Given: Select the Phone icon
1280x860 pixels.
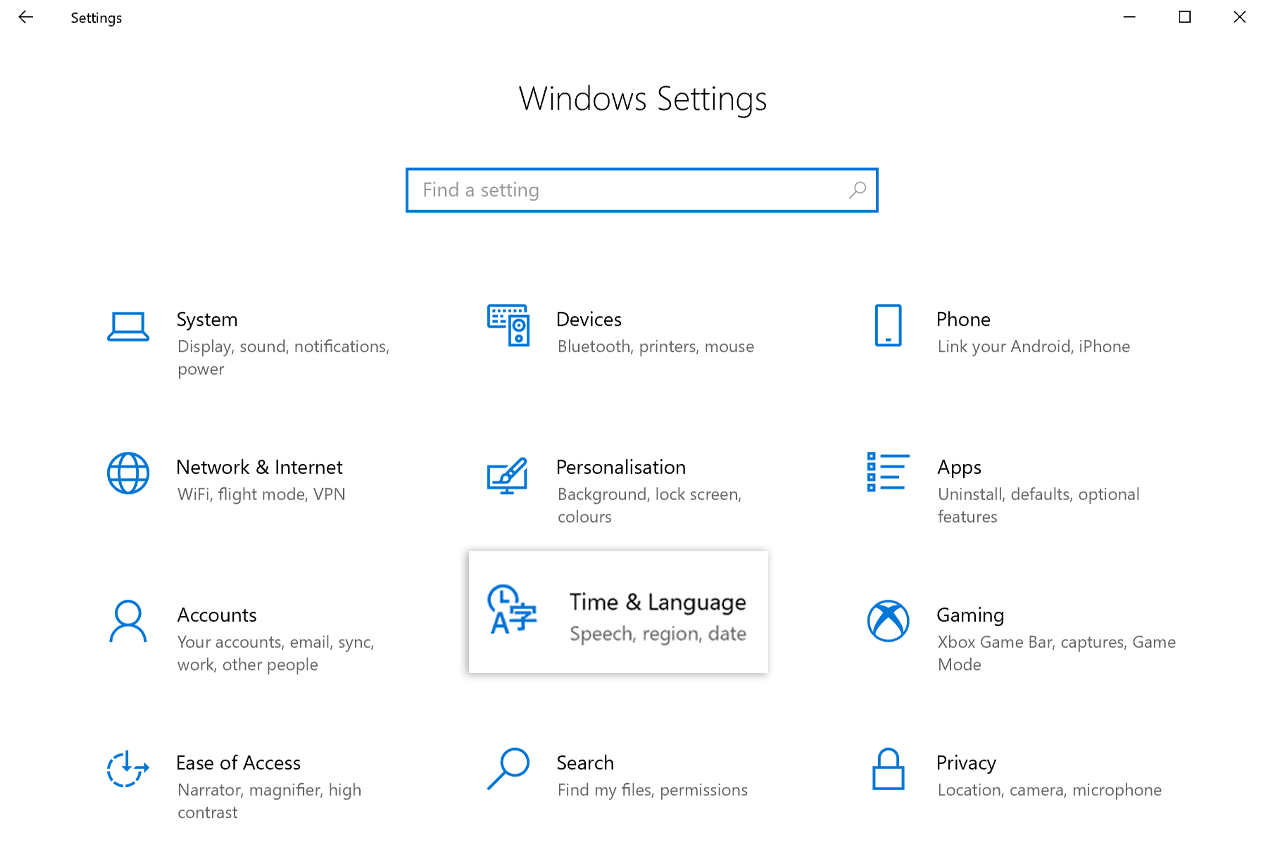Looking at the screenshot, I should click(x=887, y=326).
